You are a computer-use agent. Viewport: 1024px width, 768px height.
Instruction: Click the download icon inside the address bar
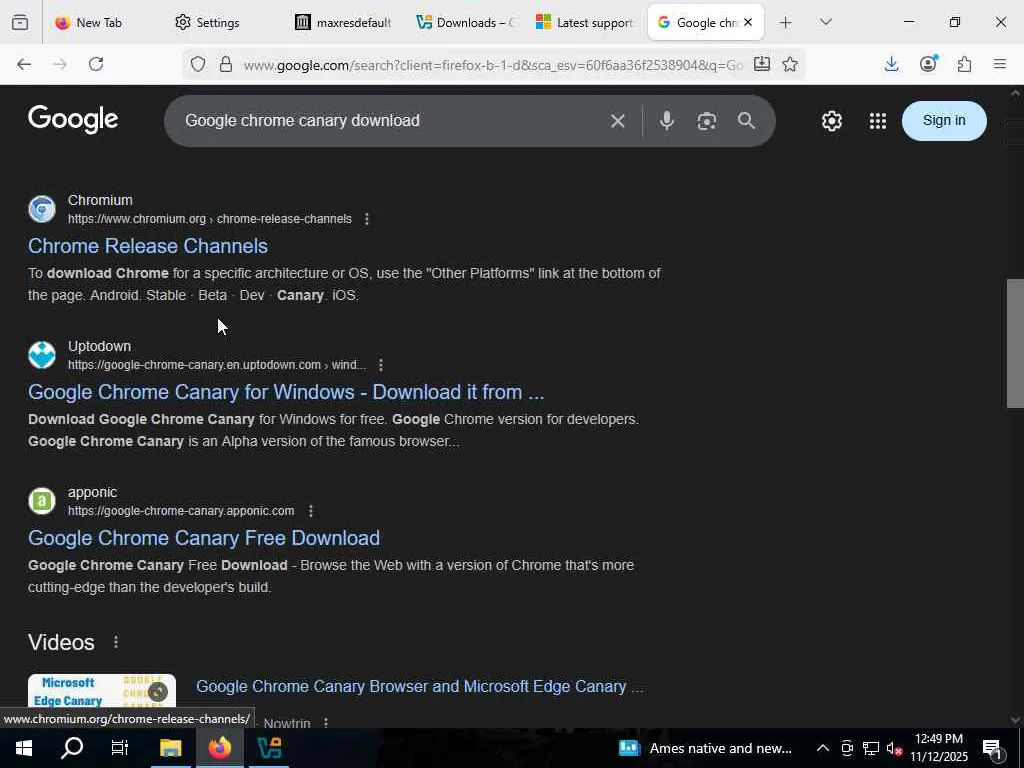tap(761, 64)
